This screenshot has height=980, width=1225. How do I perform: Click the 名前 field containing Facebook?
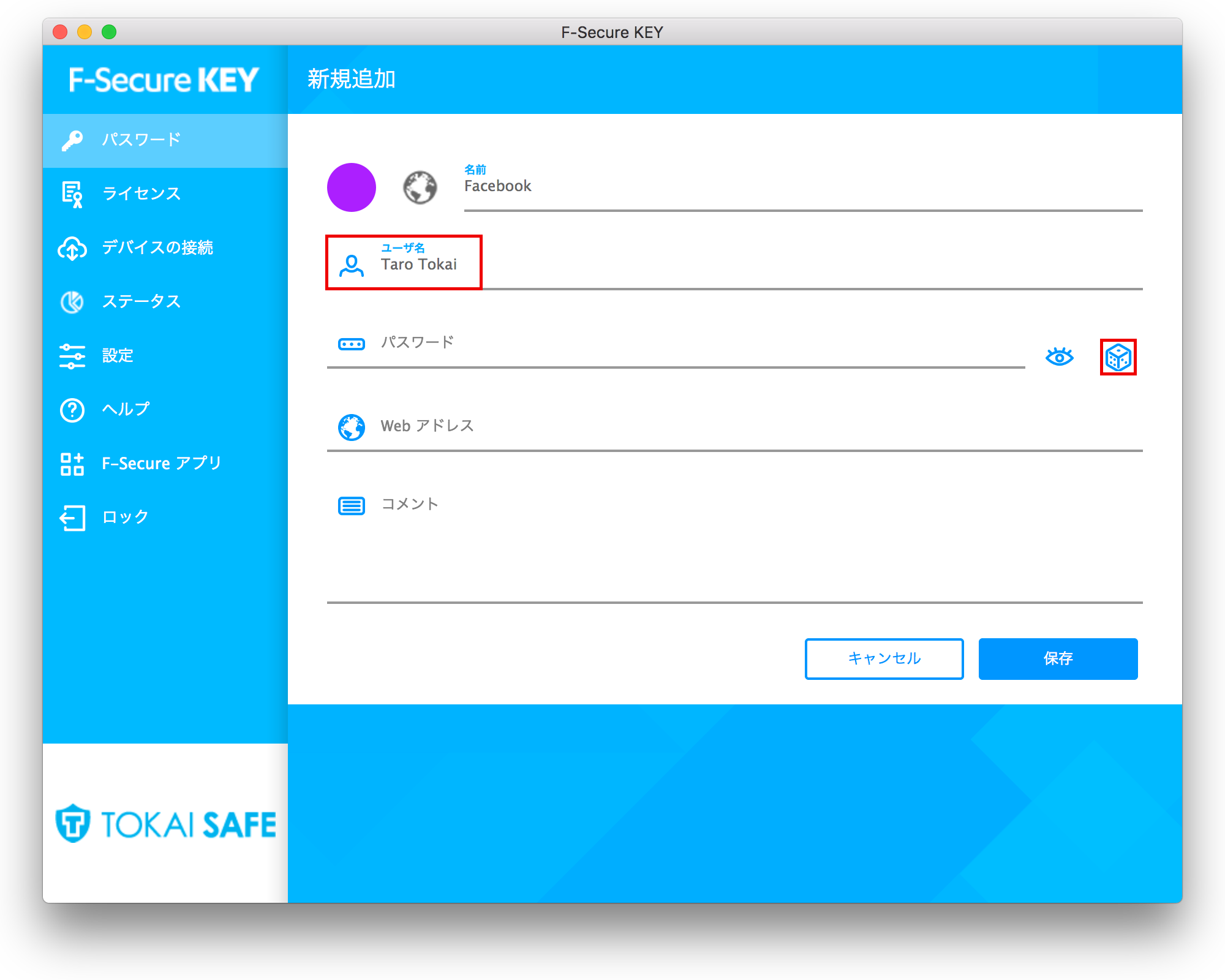tap(803, 186)
